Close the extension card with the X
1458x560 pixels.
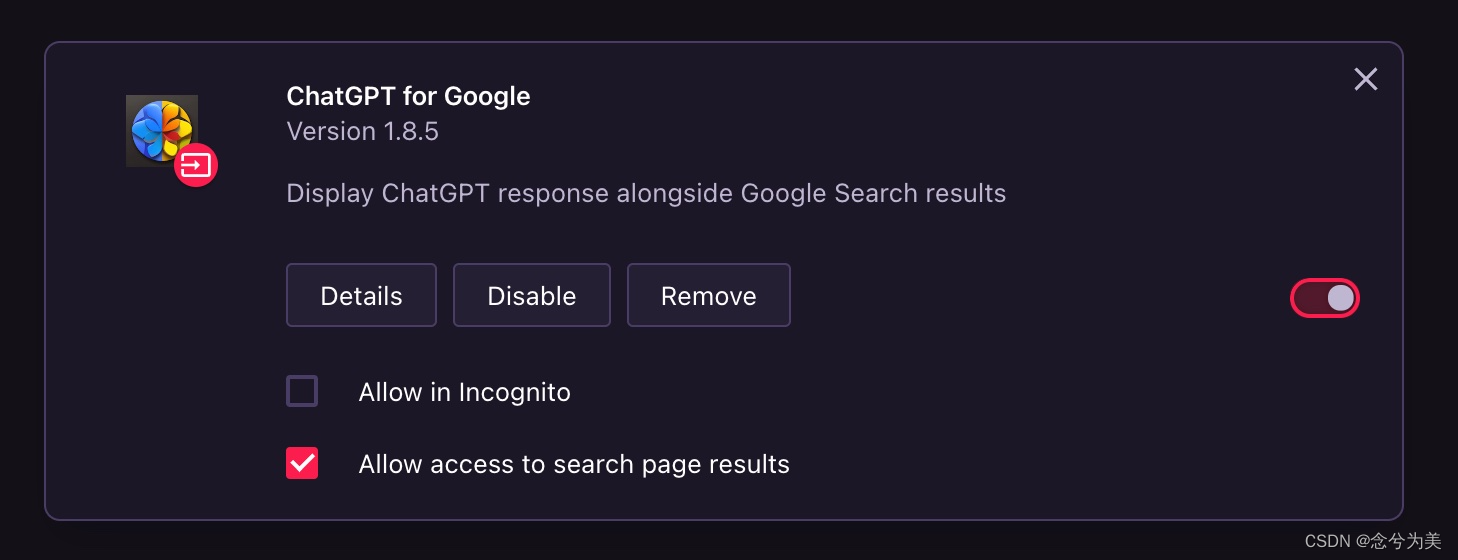(x=1366, y=79)
